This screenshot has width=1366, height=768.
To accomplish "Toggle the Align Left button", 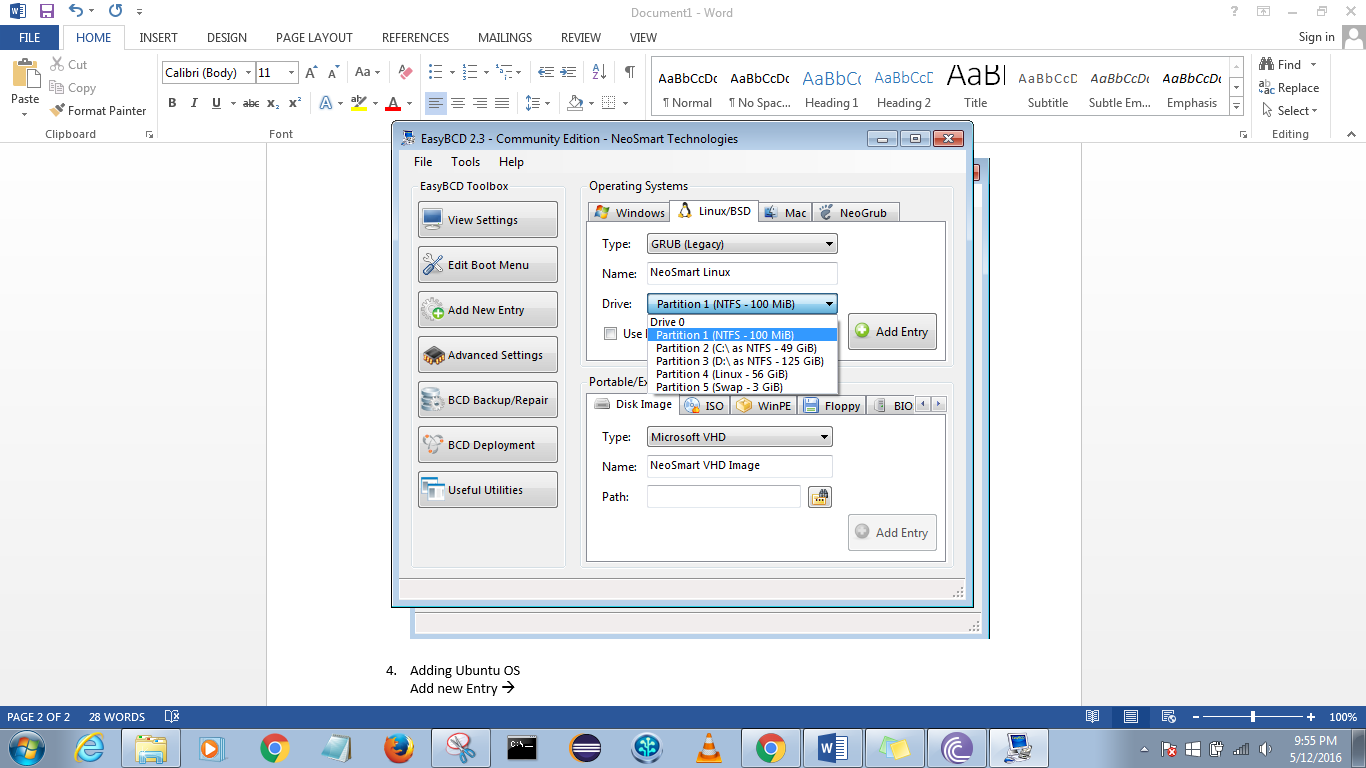I will click(x=436, y=103).
